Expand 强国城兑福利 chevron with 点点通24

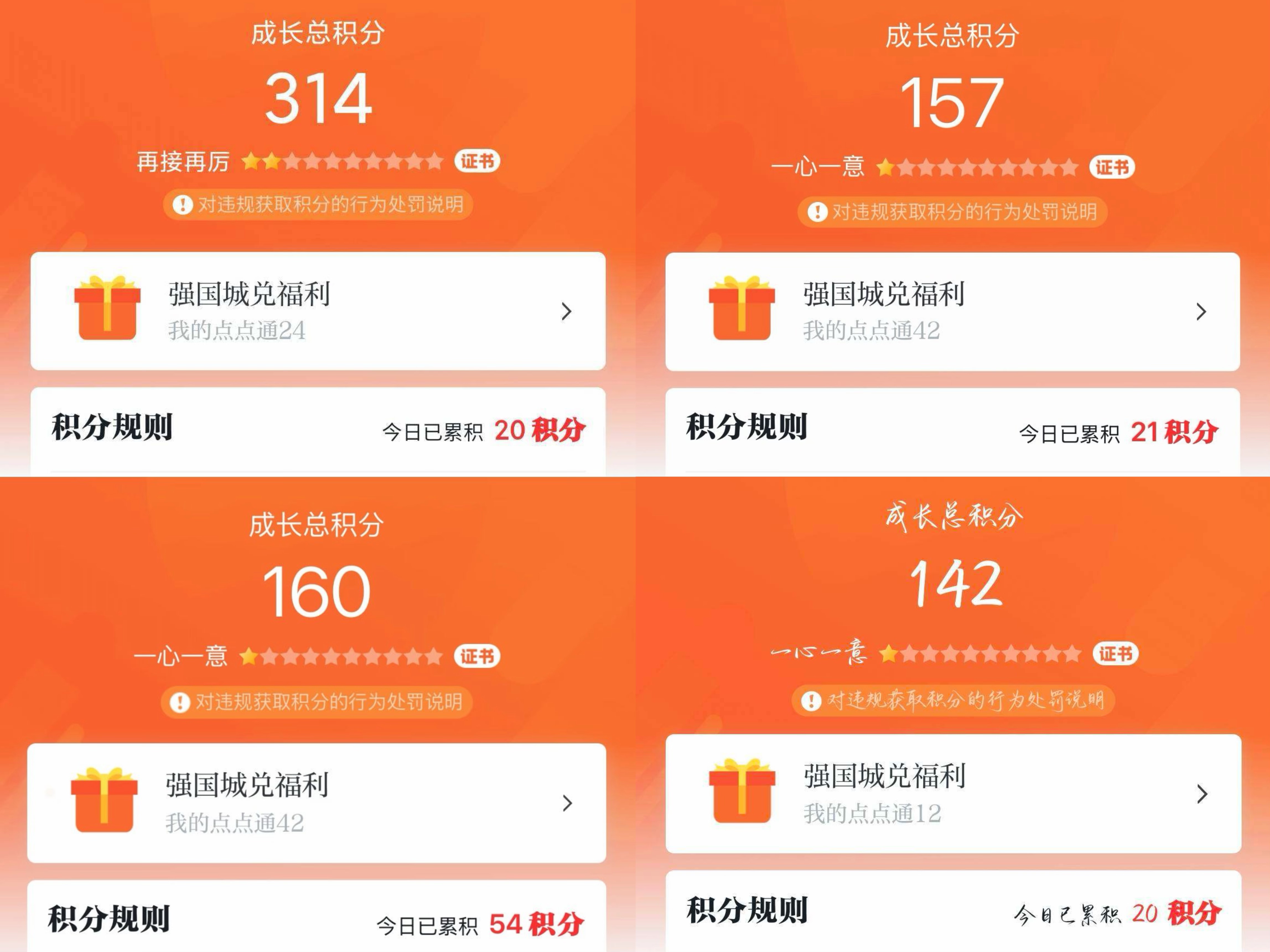(x=567, y=311)
